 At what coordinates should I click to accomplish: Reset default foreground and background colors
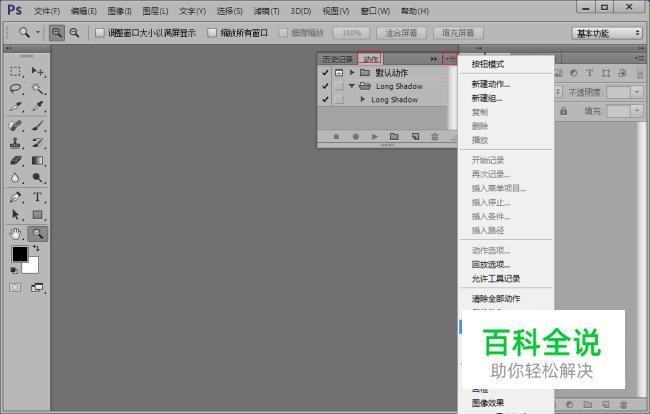(x=14, y=270)
